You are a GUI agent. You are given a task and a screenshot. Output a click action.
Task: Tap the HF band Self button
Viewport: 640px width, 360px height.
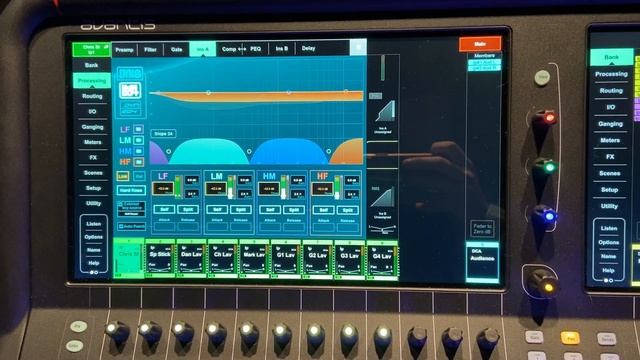(x=323, y=210)
